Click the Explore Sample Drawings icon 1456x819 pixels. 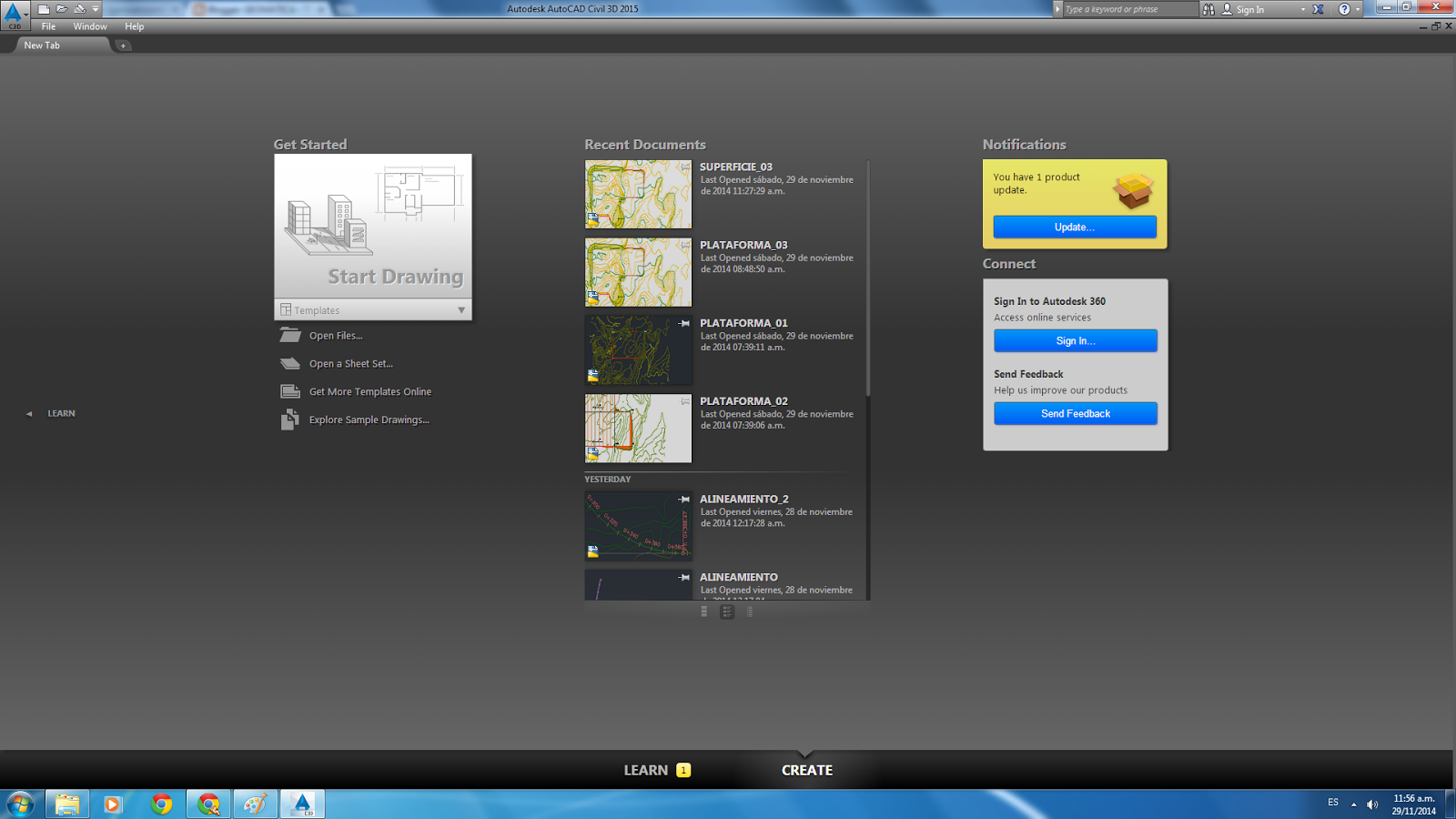[290, 420]
